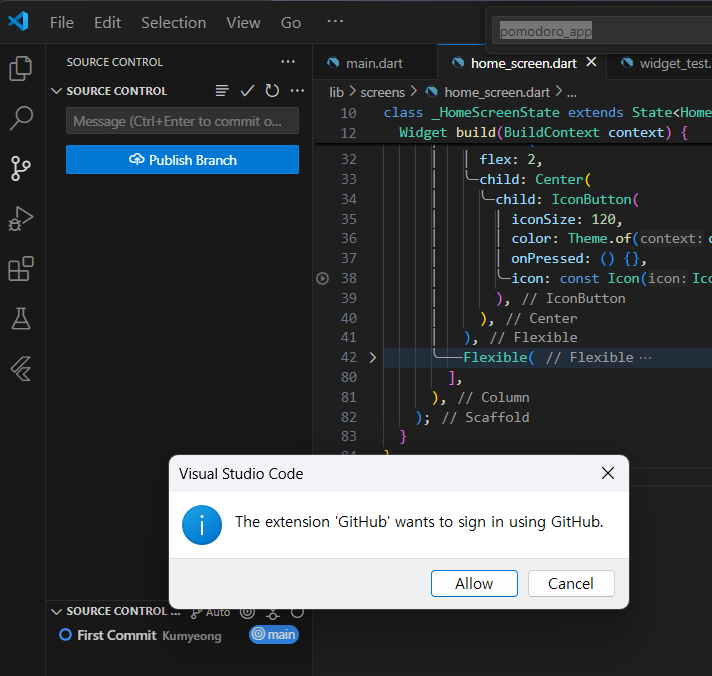This screenshot has width=712, height=676.
Task: Open Auto branch filter in graph header
Action: pos(211,612)
